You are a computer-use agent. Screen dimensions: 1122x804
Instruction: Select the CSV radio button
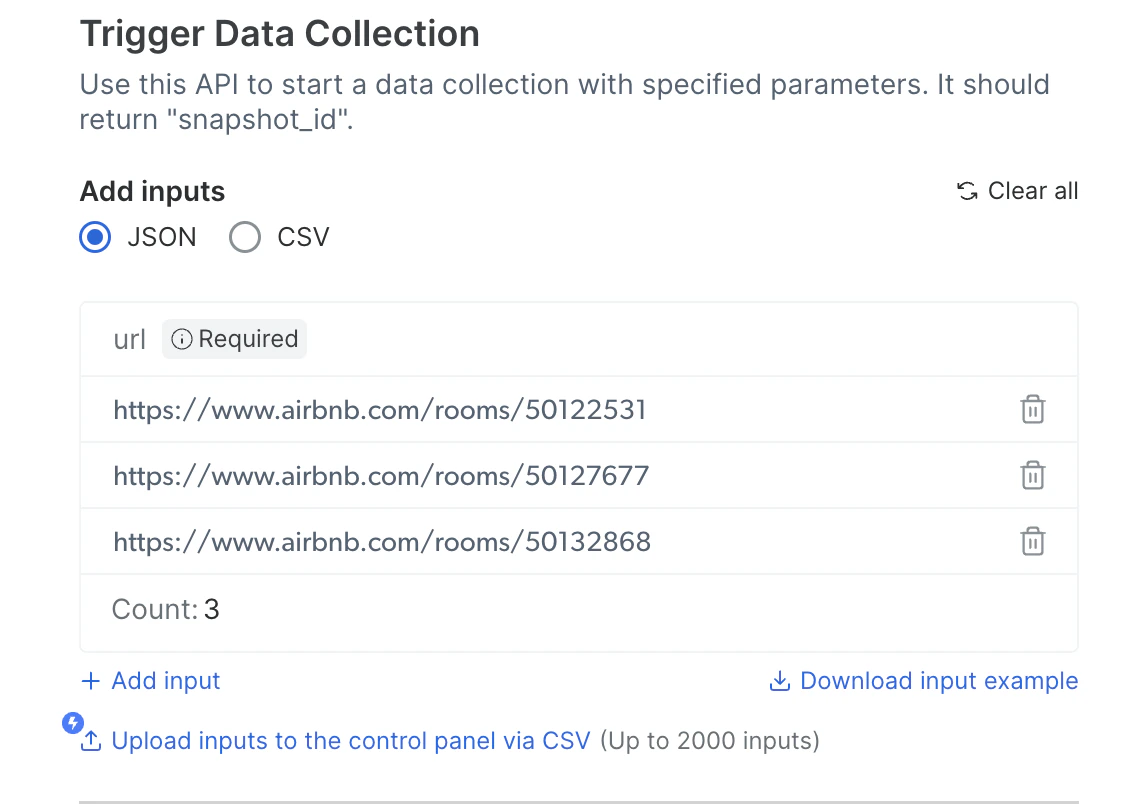click(245, 238)
